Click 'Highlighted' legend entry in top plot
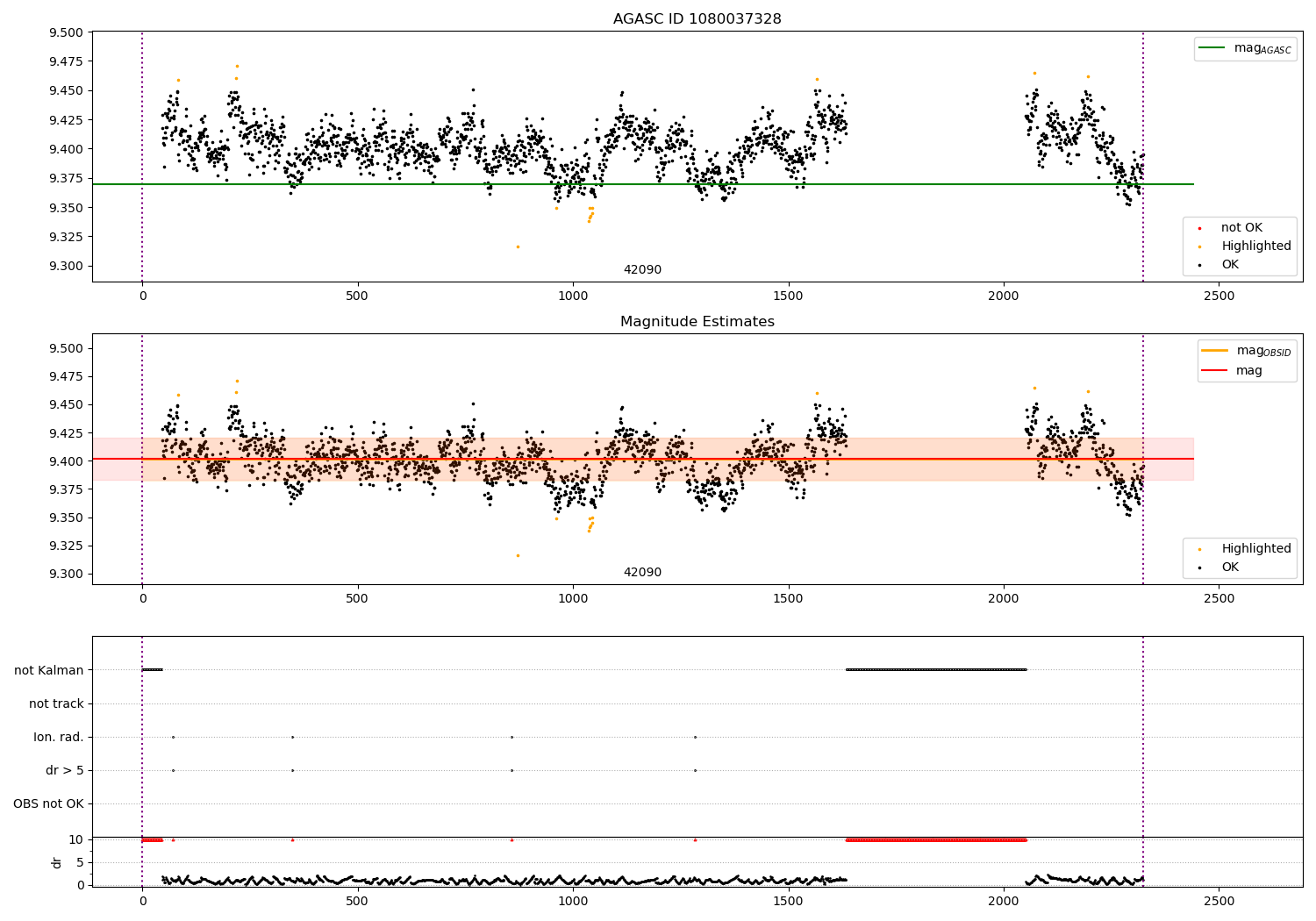Viewport: 1316px width, 921px height. pyautogui.click(x=1255, y=246)
